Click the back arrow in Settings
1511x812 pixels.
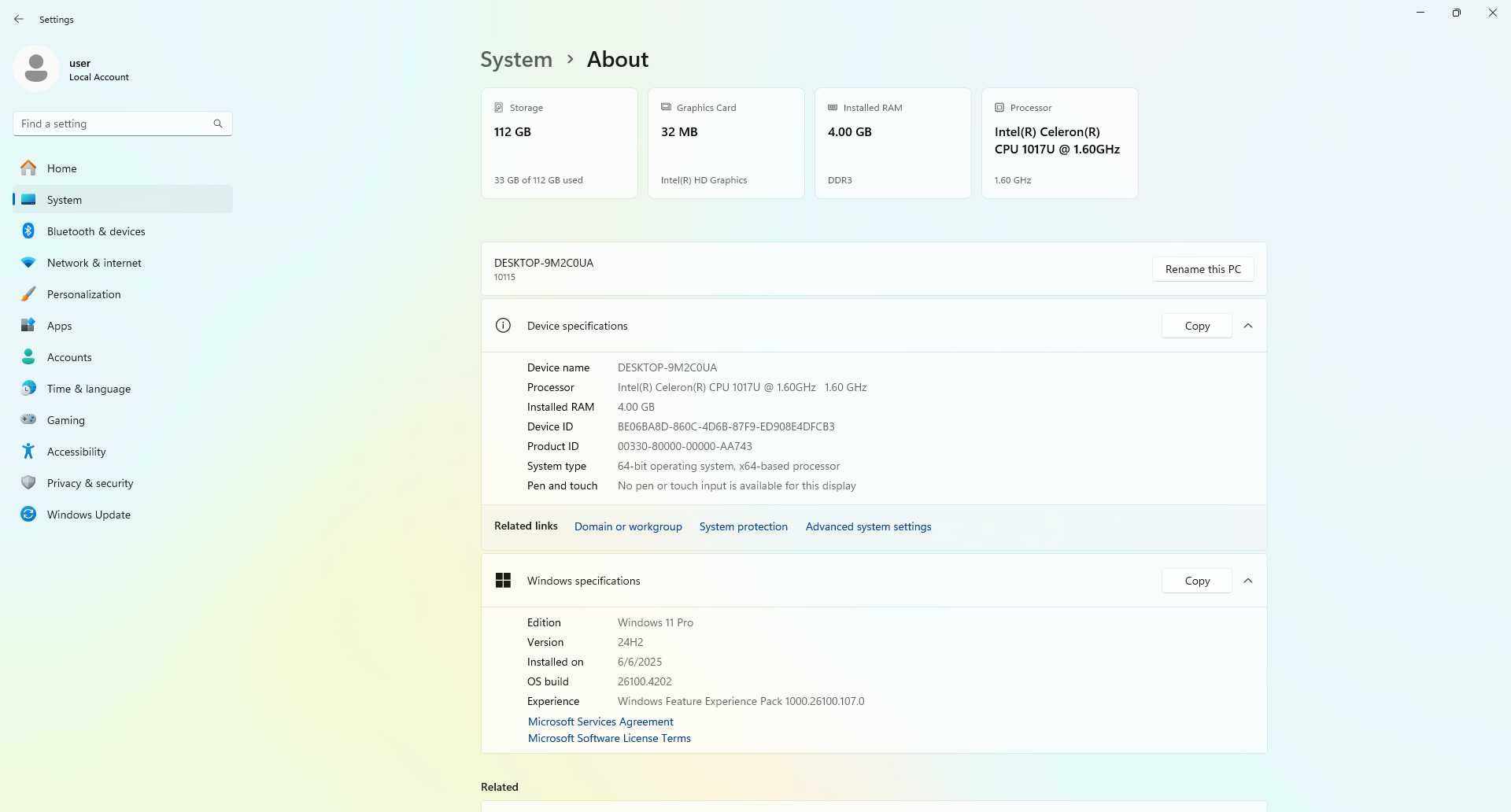pyautogui.click(x=19, y=19)
